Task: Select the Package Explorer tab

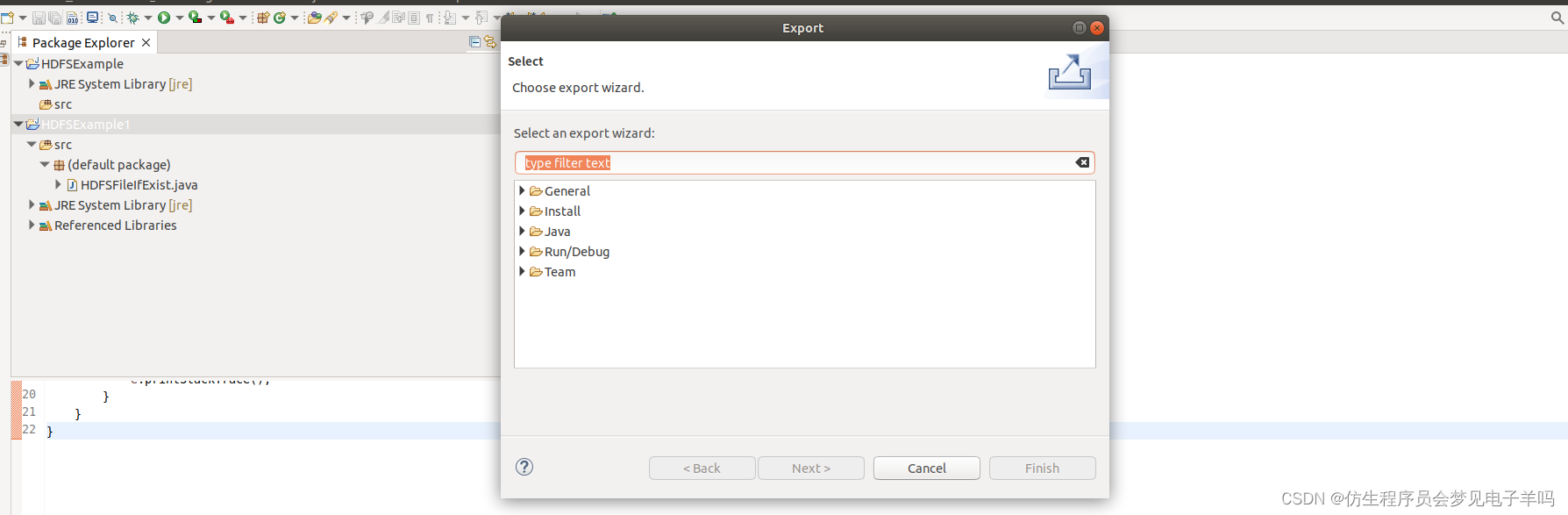Action: click(83, 42)
